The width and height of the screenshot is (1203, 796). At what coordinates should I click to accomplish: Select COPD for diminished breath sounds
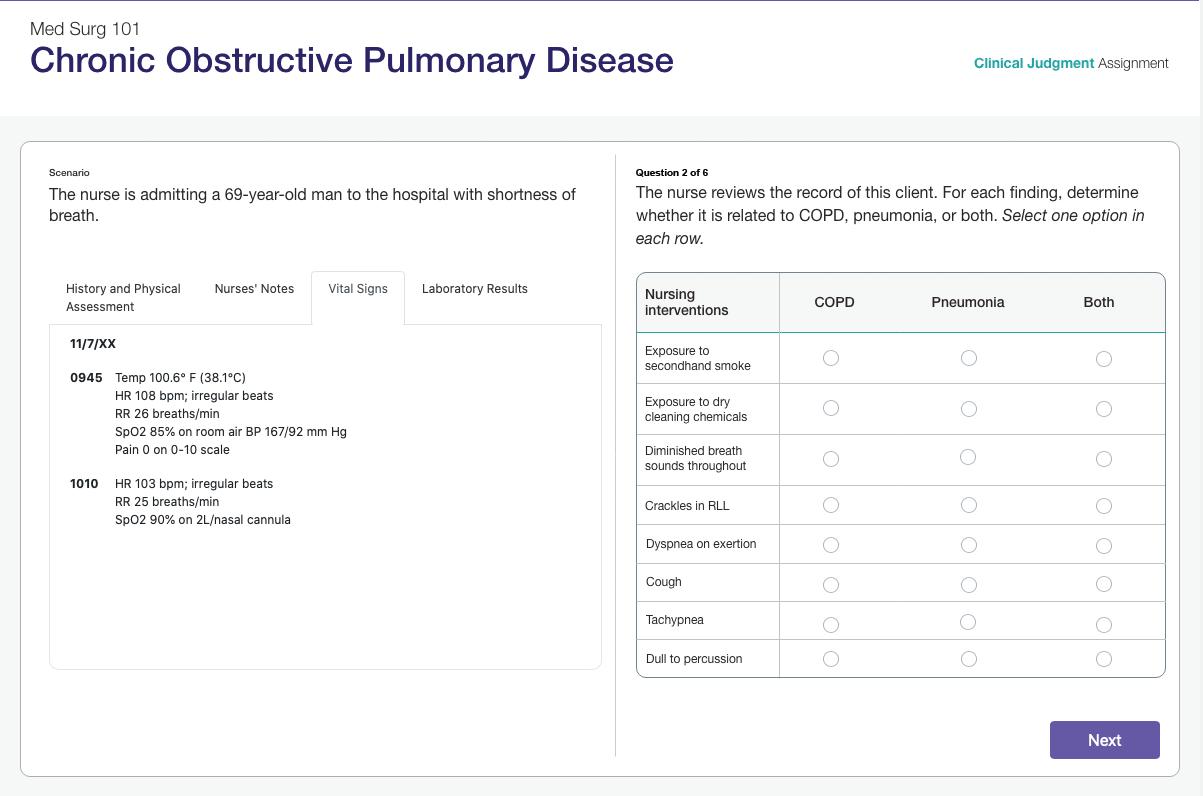[831, 459]
